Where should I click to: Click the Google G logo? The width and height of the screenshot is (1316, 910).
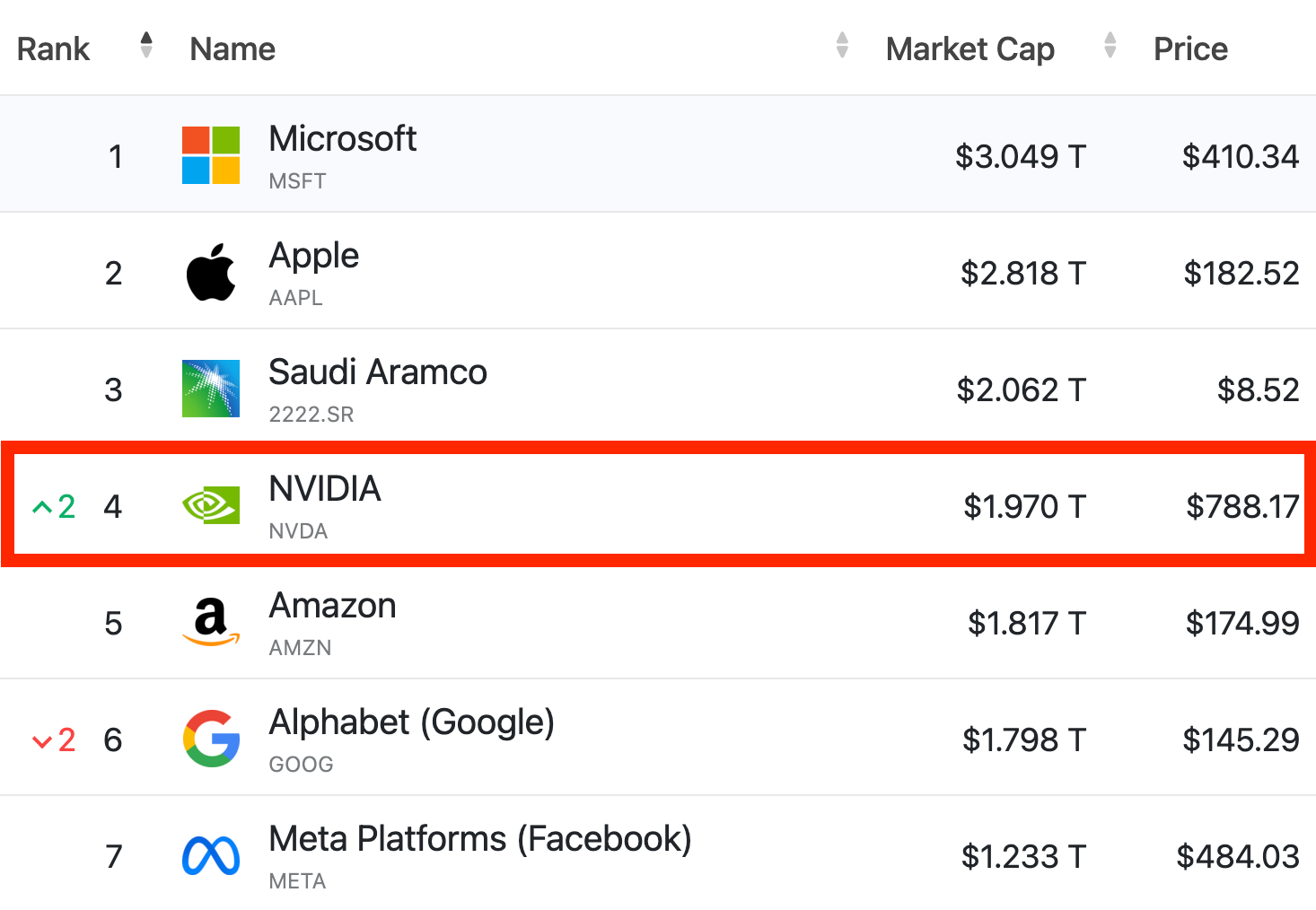[211, 739]
